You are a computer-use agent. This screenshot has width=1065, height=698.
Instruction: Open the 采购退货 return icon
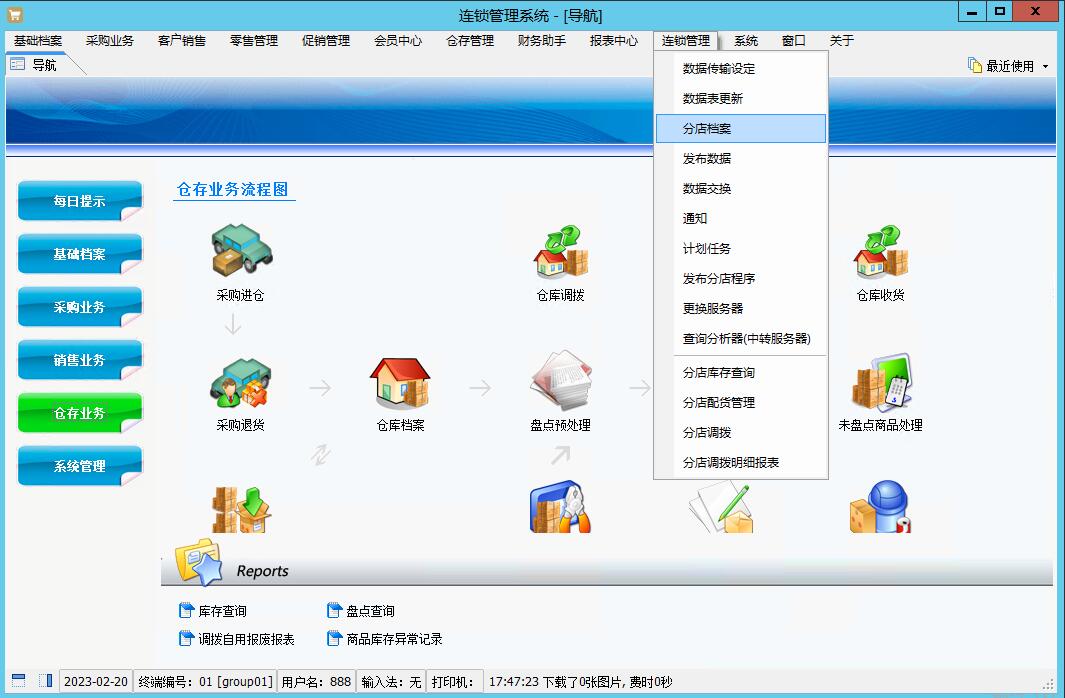click(241, 382)
